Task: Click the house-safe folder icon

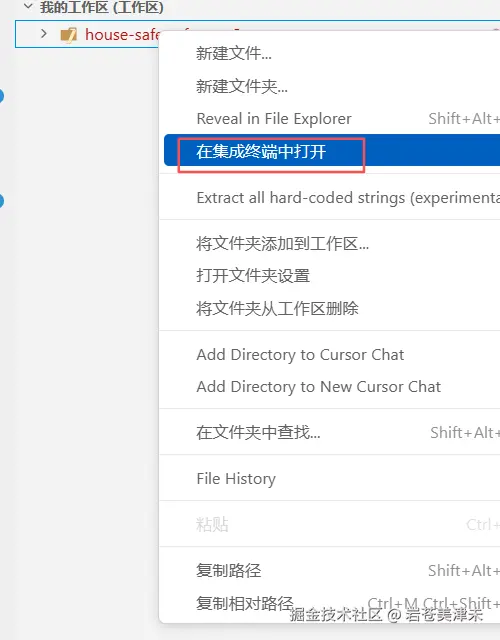Action: [x=68, y=35]
